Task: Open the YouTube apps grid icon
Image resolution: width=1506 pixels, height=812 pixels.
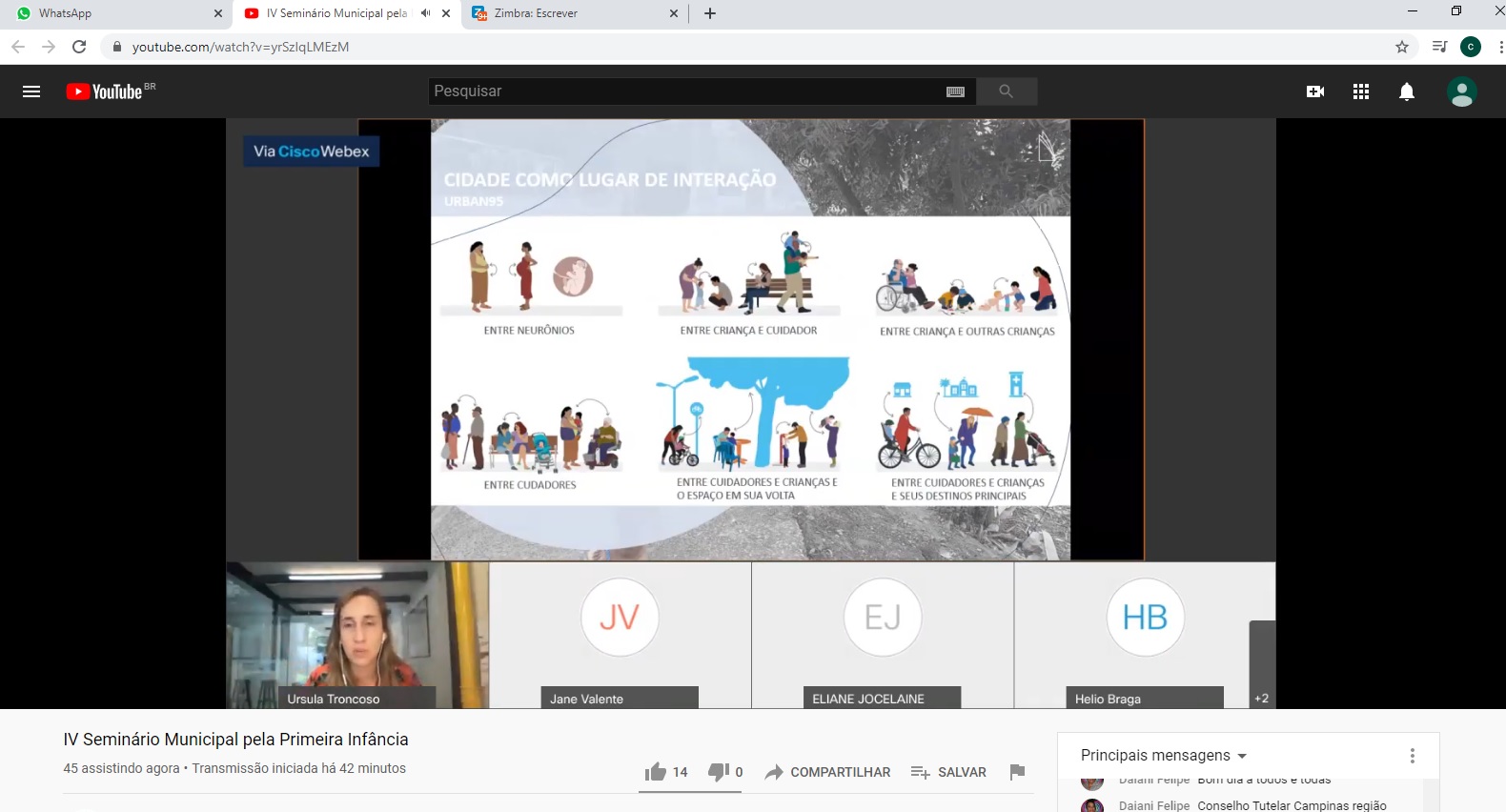Action: [x=1361, y=91]
